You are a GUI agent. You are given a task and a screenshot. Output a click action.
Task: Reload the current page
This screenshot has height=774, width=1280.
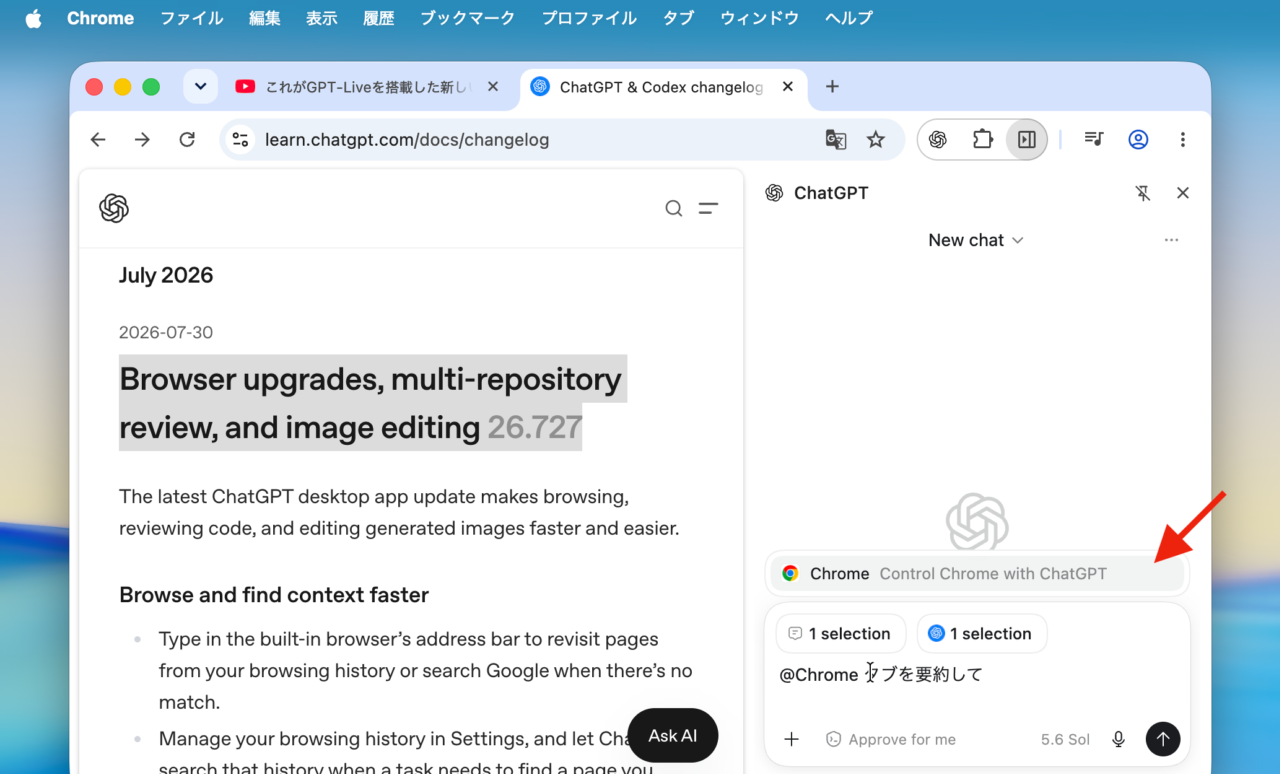[x=187, y=140]
